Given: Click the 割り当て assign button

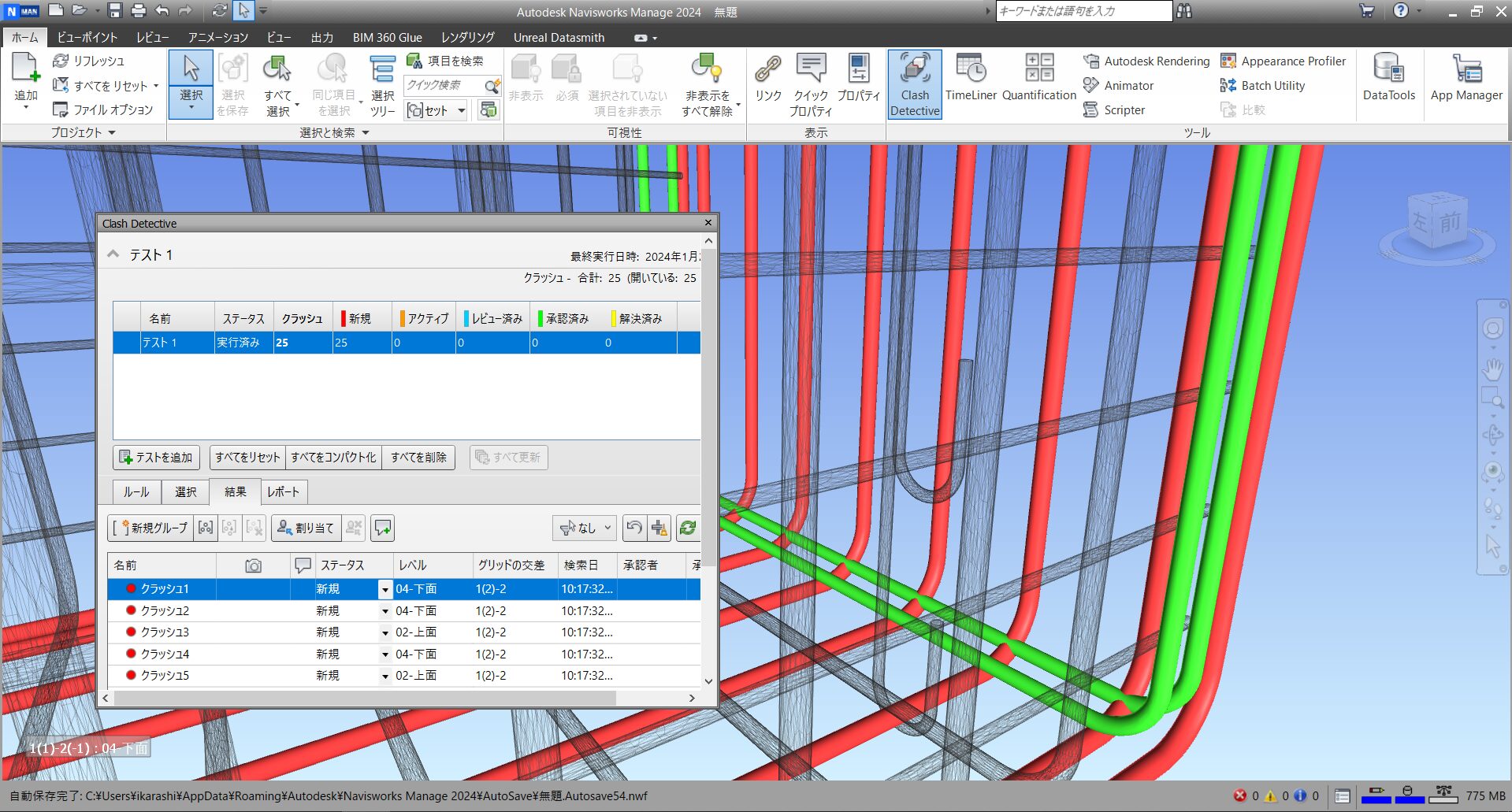Looking at the screenshot, I should pos(306,528).
